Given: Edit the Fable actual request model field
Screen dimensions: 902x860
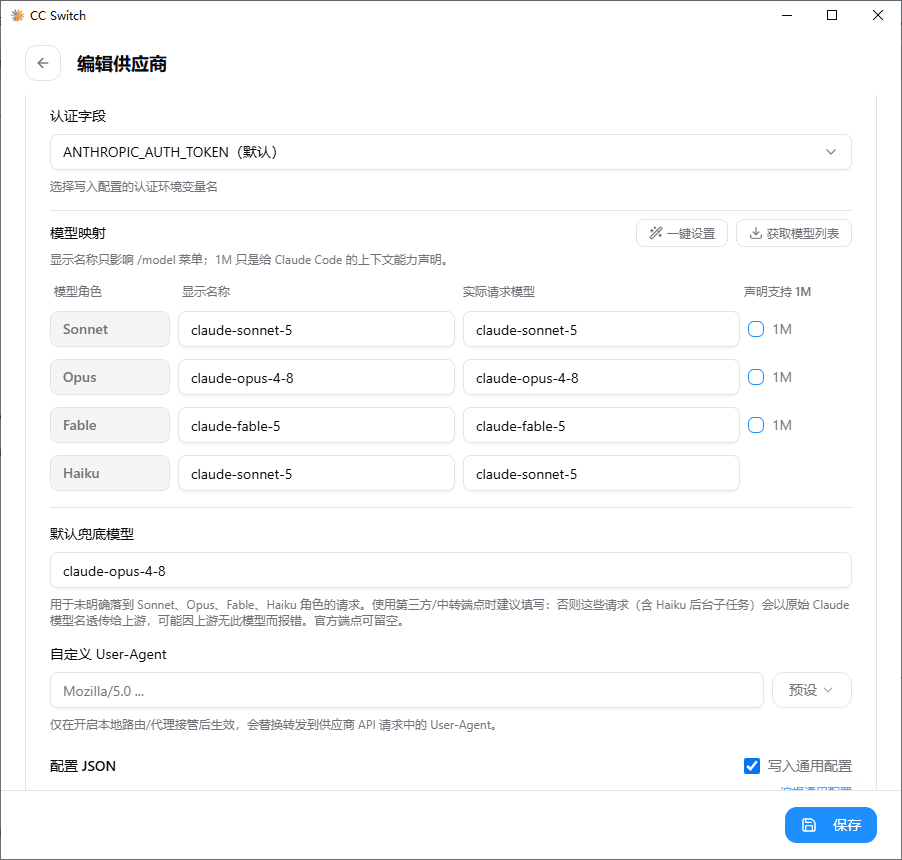Looking at the screenshot, I should coord(601,425).
